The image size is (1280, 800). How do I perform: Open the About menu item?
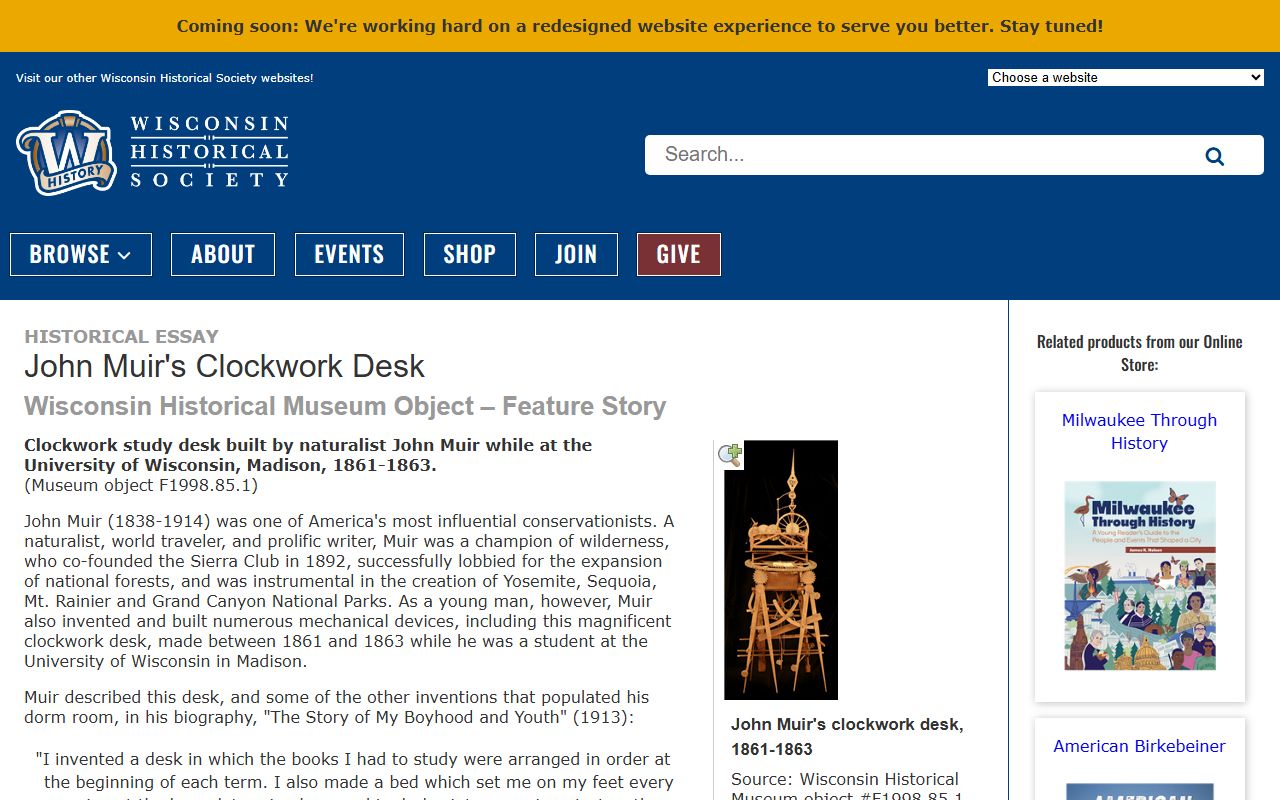point(222,254)
